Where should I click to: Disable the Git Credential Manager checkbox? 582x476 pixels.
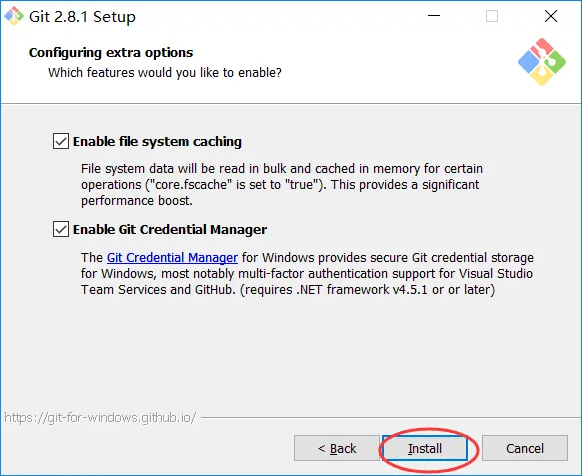point(61,229)
